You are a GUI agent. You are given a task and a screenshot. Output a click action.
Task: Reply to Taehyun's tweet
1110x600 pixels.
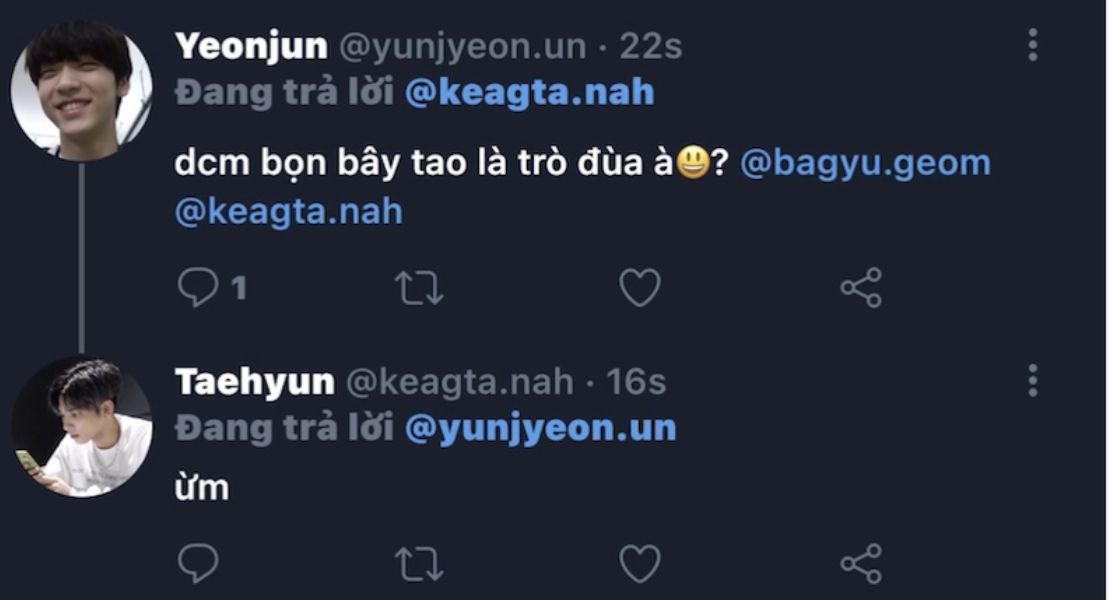(198, 564)
